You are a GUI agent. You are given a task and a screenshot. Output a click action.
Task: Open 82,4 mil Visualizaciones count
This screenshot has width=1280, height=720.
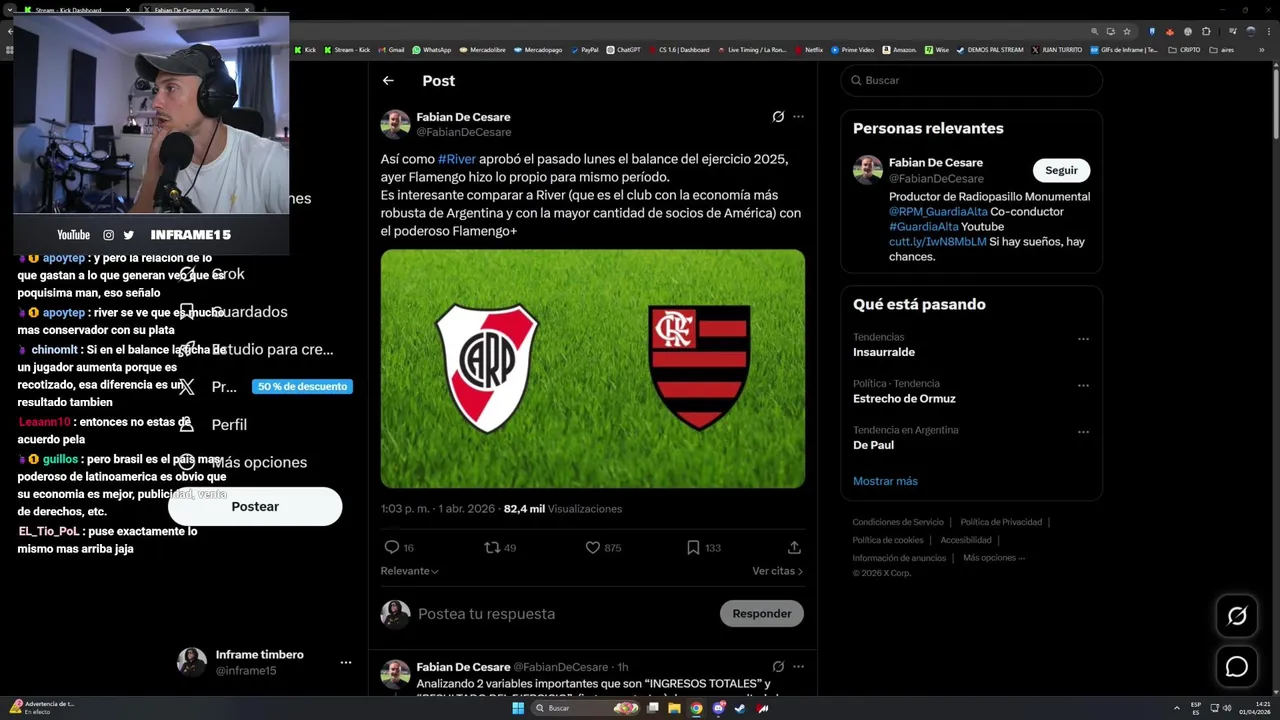[563, 509]
